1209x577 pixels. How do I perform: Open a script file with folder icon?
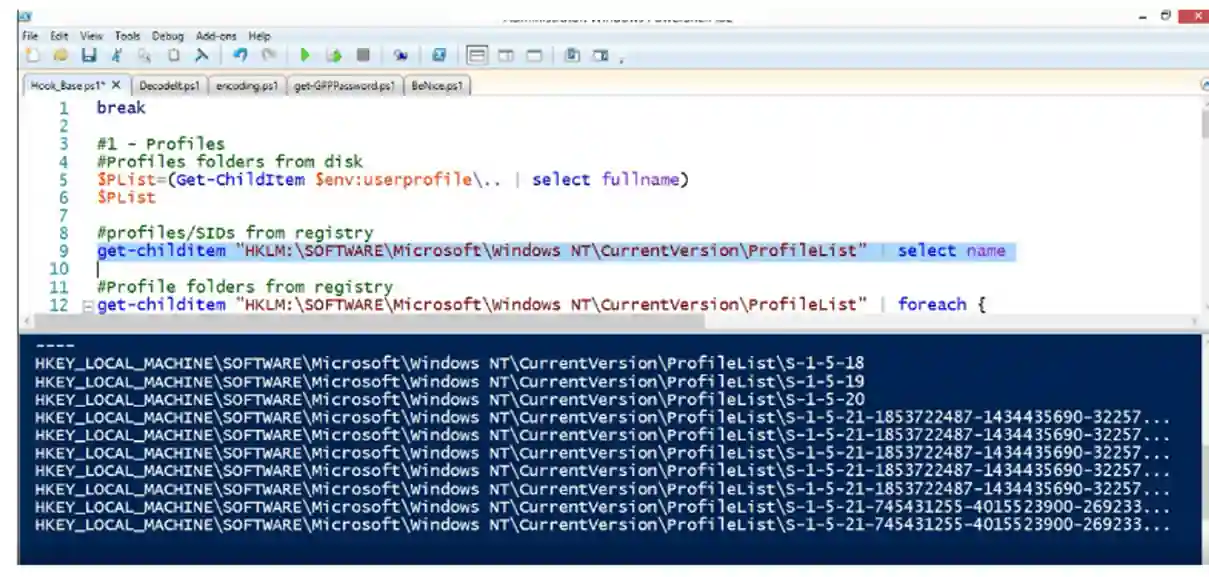point(60,56)
